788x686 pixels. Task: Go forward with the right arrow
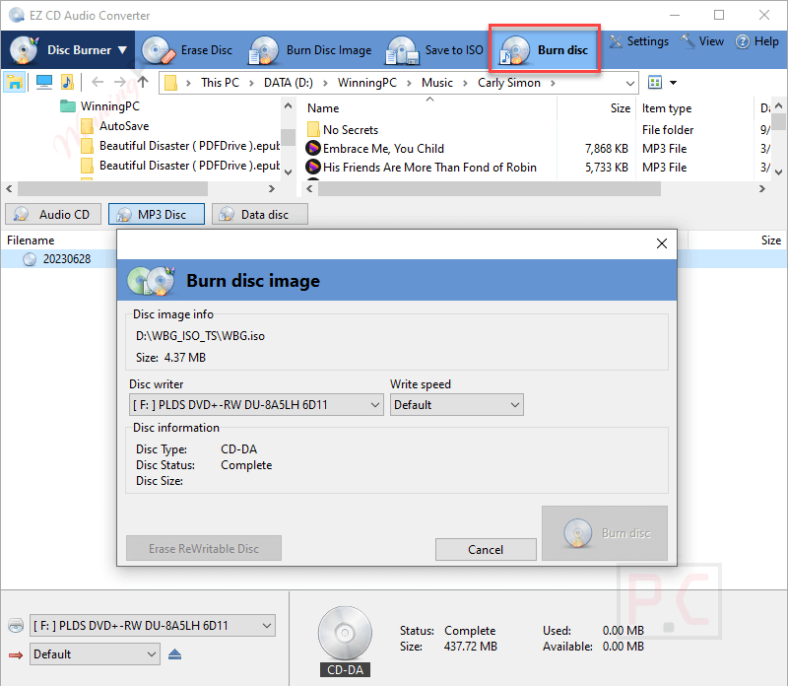click(120, 82)
